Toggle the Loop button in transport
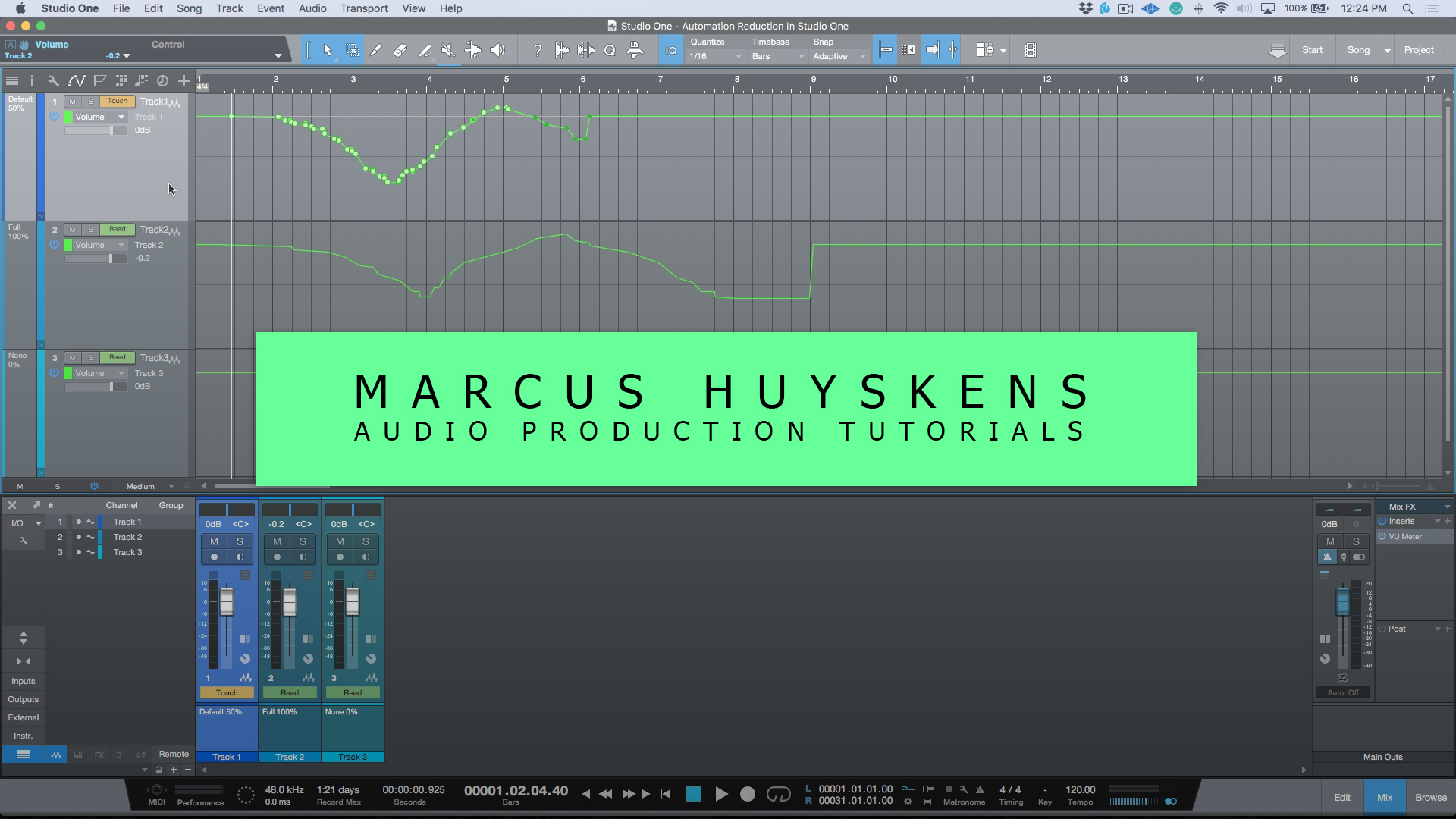This screenshot has width=1456, height=819. pyautogui.click(x=778, y=794)
